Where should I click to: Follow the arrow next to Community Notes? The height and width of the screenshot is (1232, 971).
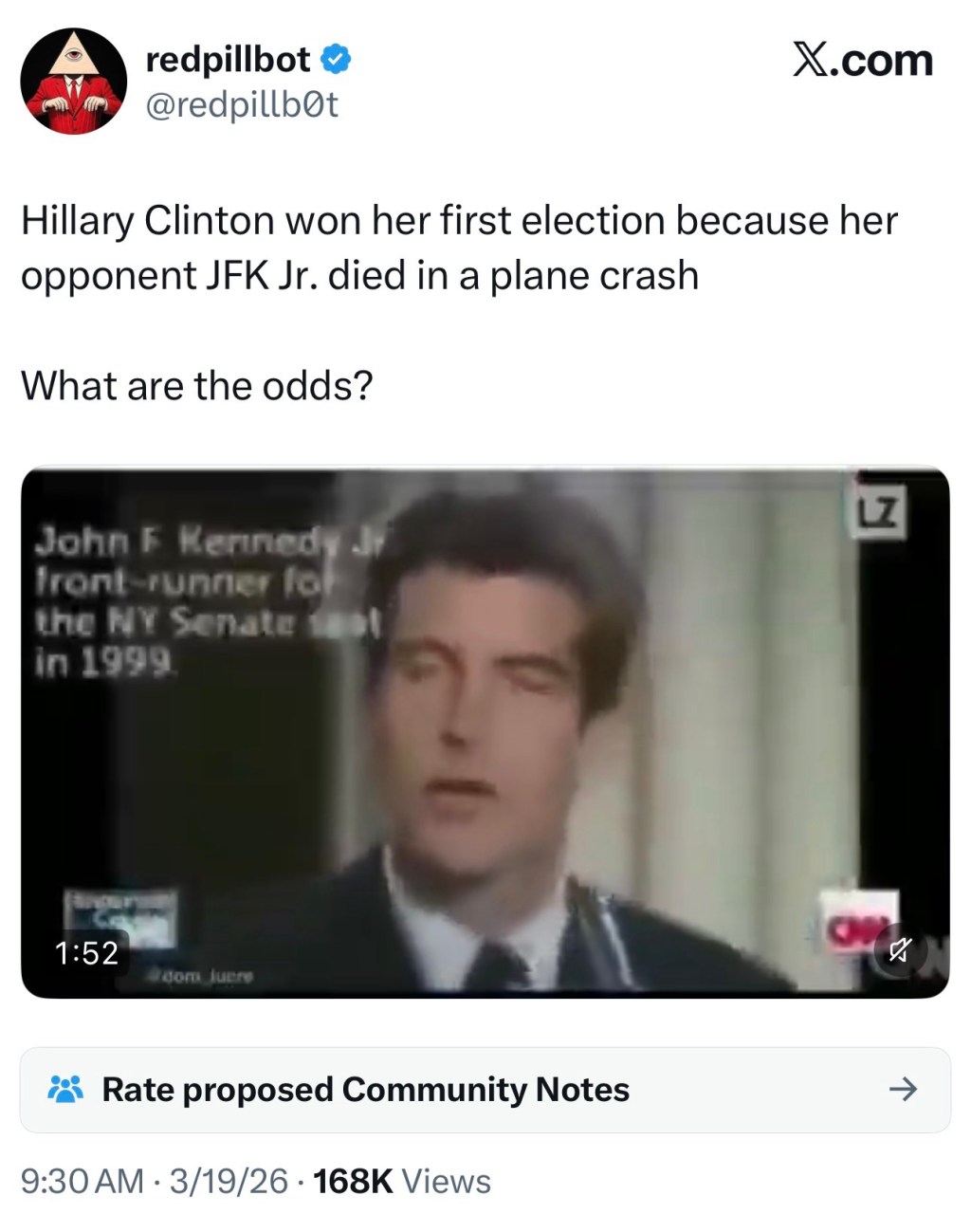coord(903,1089)
